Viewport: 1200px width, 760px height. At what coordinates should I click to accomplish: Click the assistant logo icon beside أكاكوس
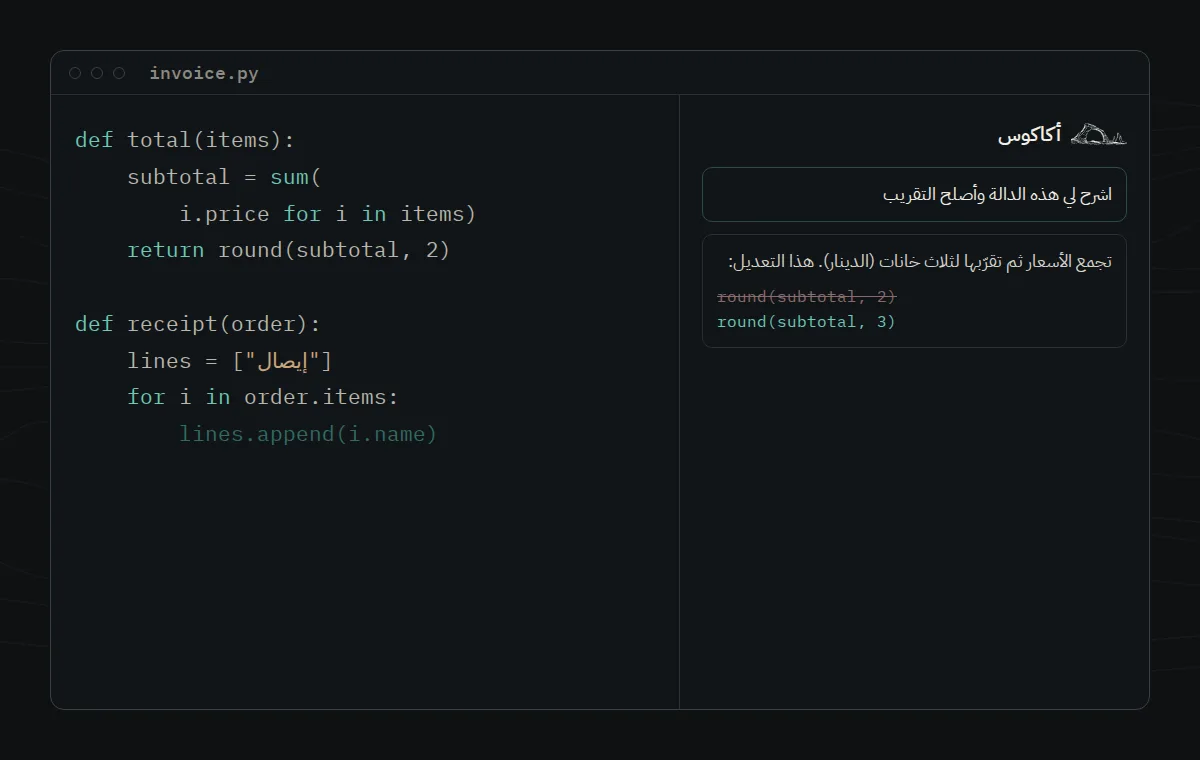pos(1098,134)
